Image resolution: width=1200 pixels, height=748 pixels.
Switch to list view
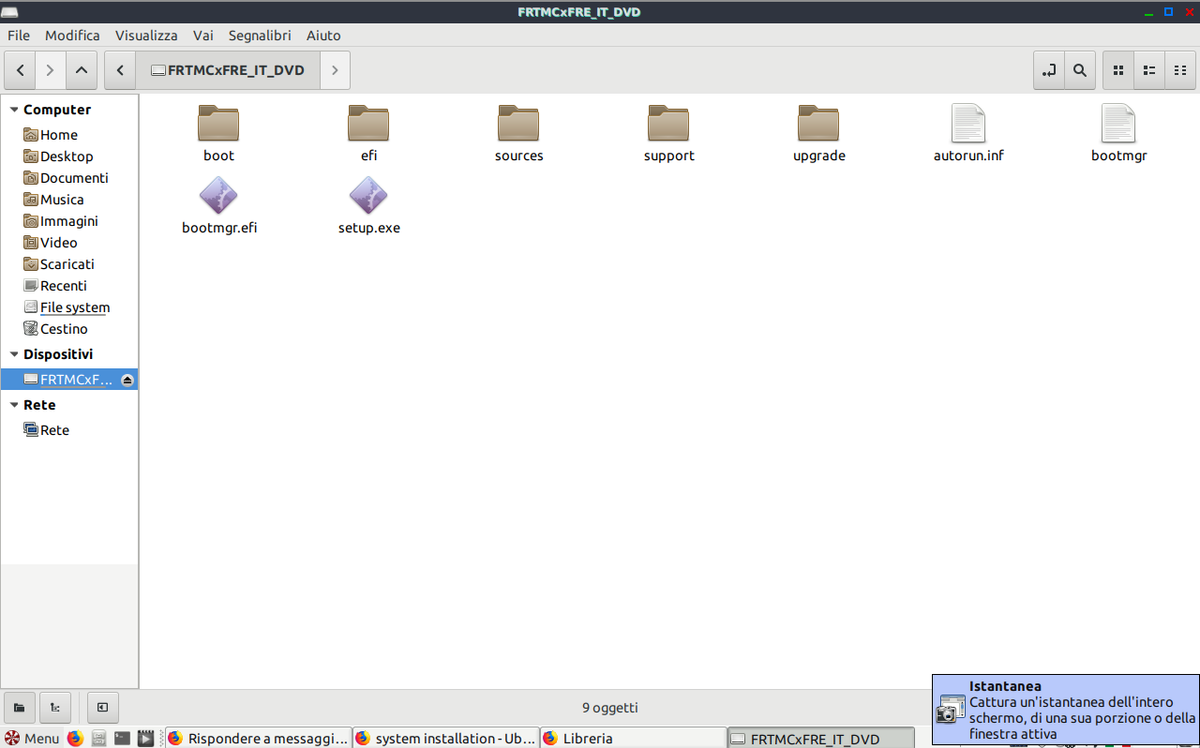coord(1150,71)
